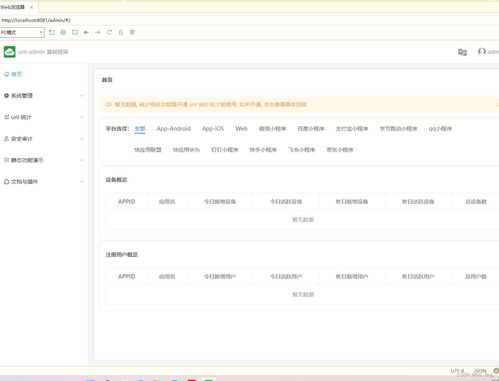The image size is (499, 381).
Task: Click 今日活跃设备 column header
Action: pos(286,201)
